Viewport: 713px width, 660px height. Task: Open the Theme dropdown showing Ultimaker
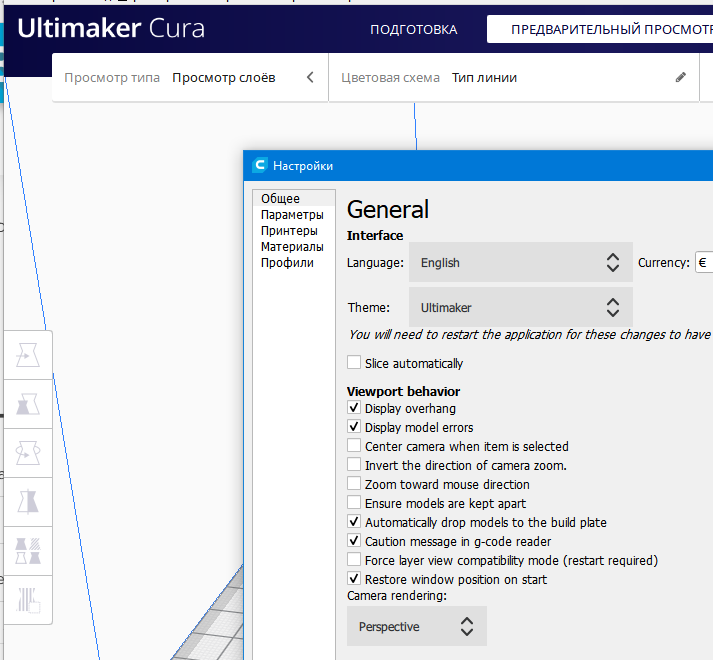[521, 307]
